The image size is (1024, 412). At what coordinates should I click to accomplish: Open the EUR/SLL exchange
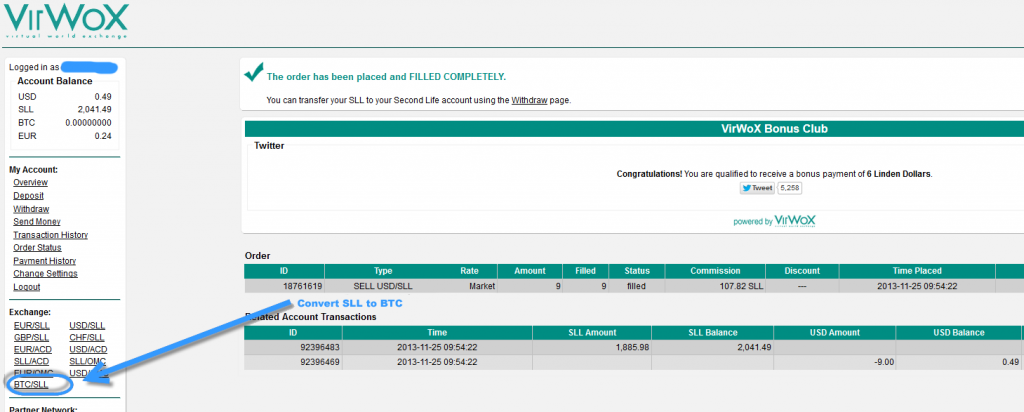click(x=31, y=325)
